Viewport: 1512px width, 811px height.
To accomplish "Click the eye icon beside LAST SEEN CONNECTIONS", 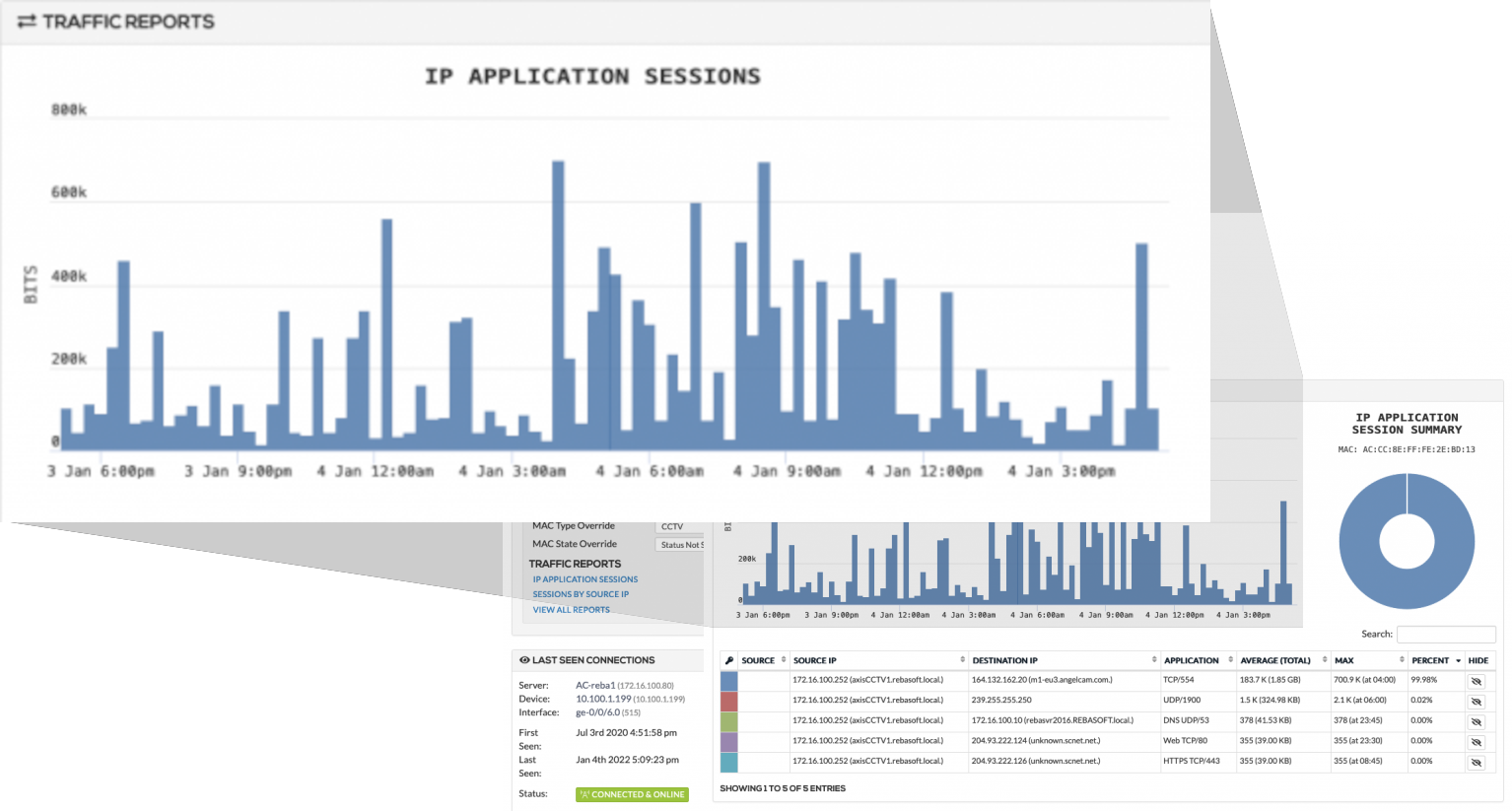I will point(522,660).
